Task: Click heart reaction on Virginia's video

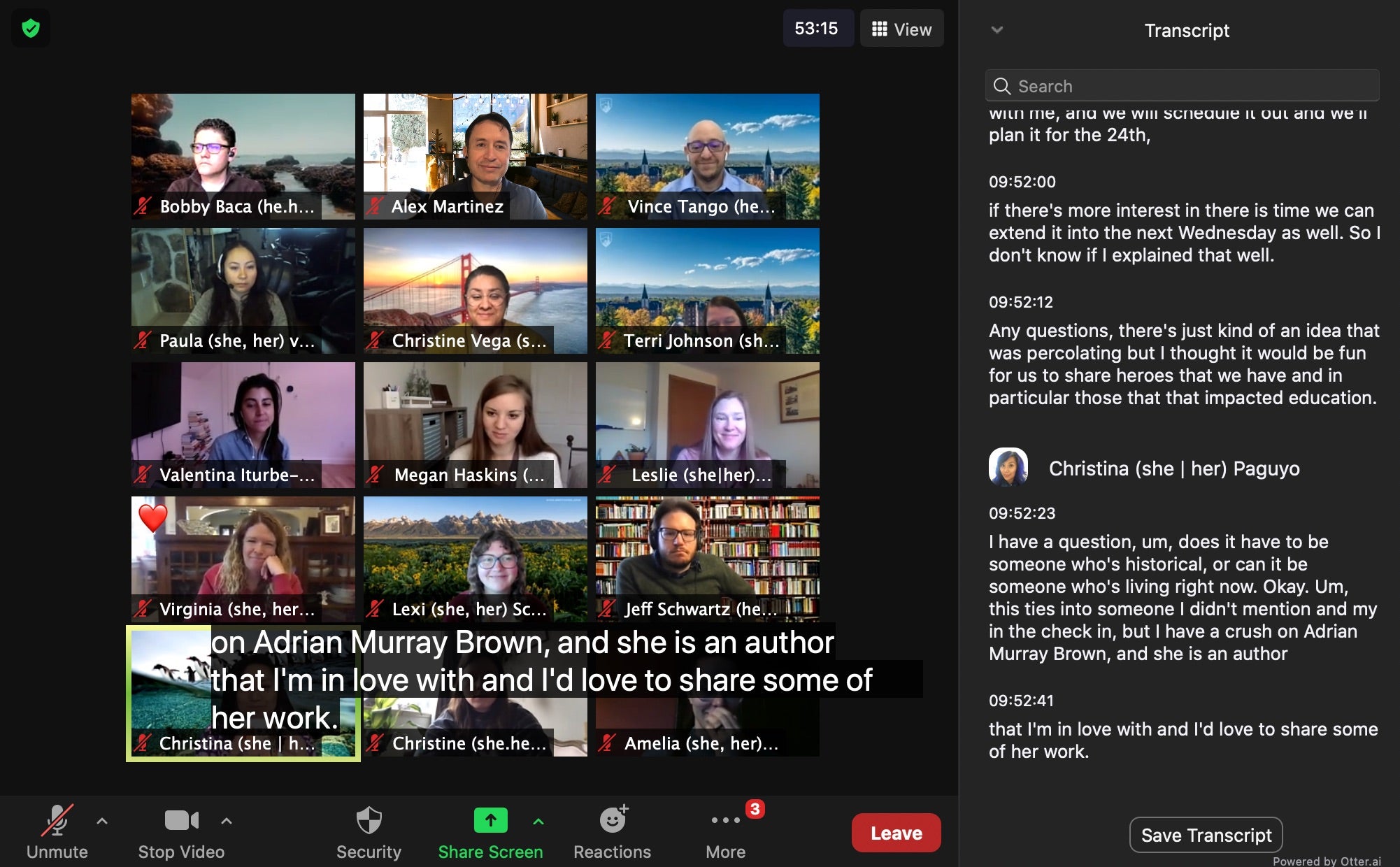Action: click(x=152, y=517)
